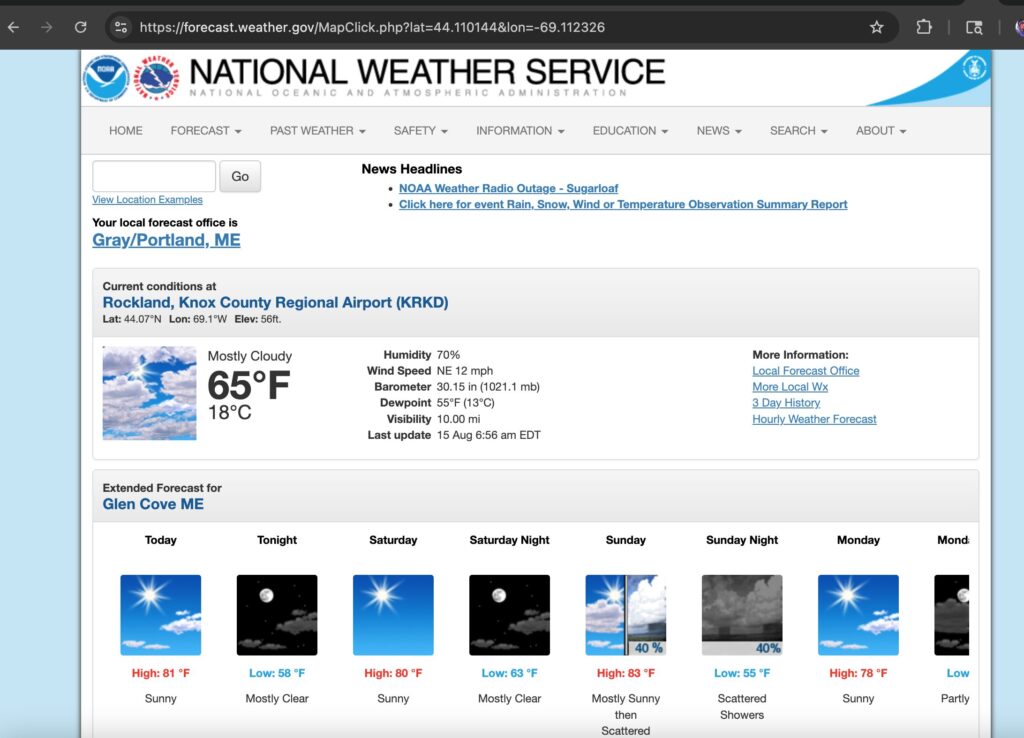Viewport: 1024px width, 738px height.
Task: Expand the INFORMATION dropdown menu
Action: click(x=520, y=131)
